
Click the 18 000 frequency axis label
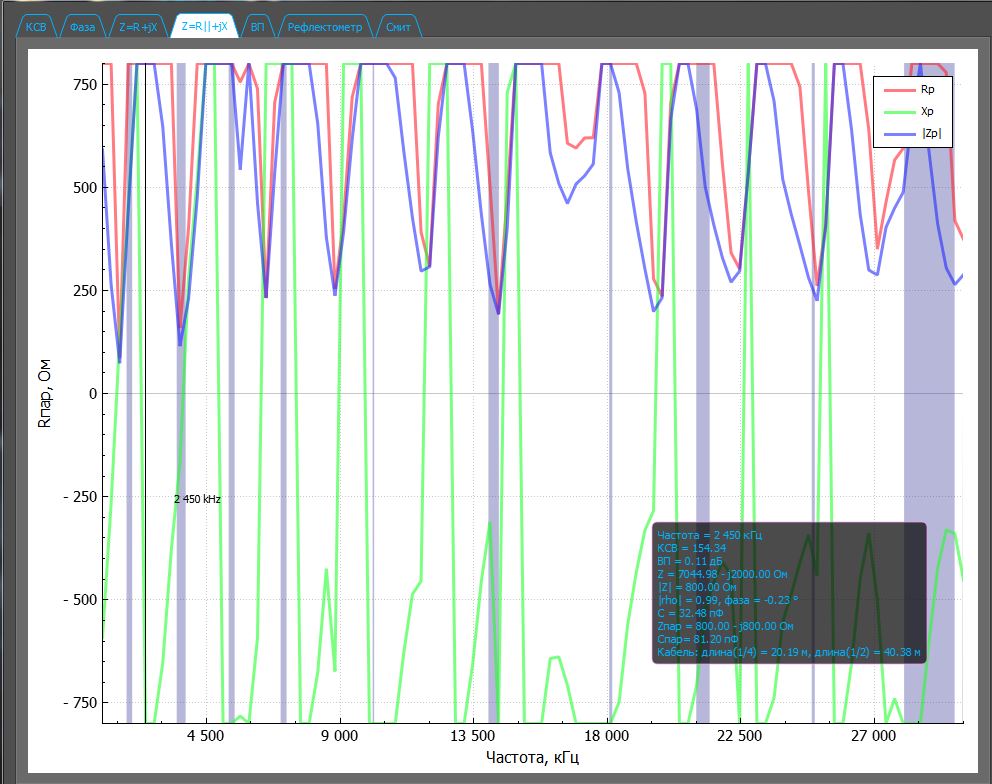pos(607,738)
